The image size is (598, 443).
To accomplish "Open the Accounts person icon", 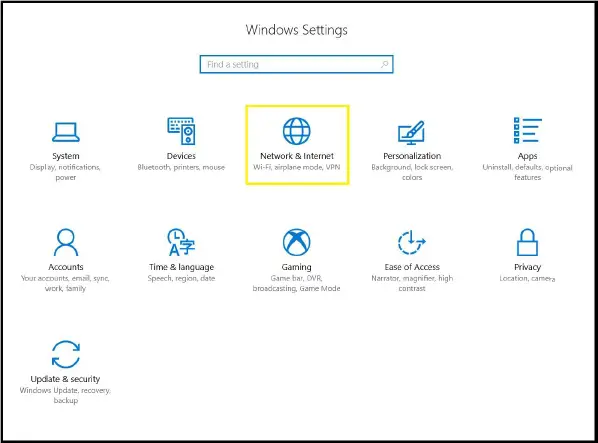I will pos(66,242).
